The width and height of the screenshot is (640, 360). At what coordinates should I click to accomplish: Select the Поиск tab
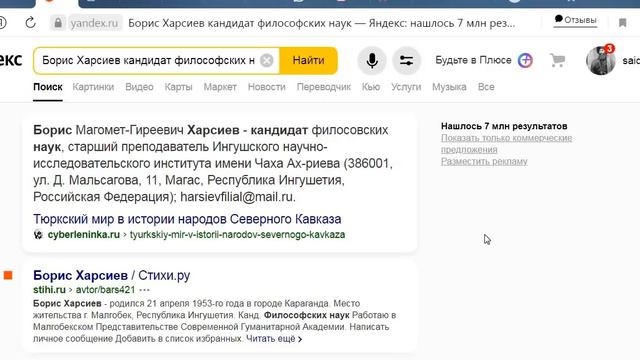point(48,87)
